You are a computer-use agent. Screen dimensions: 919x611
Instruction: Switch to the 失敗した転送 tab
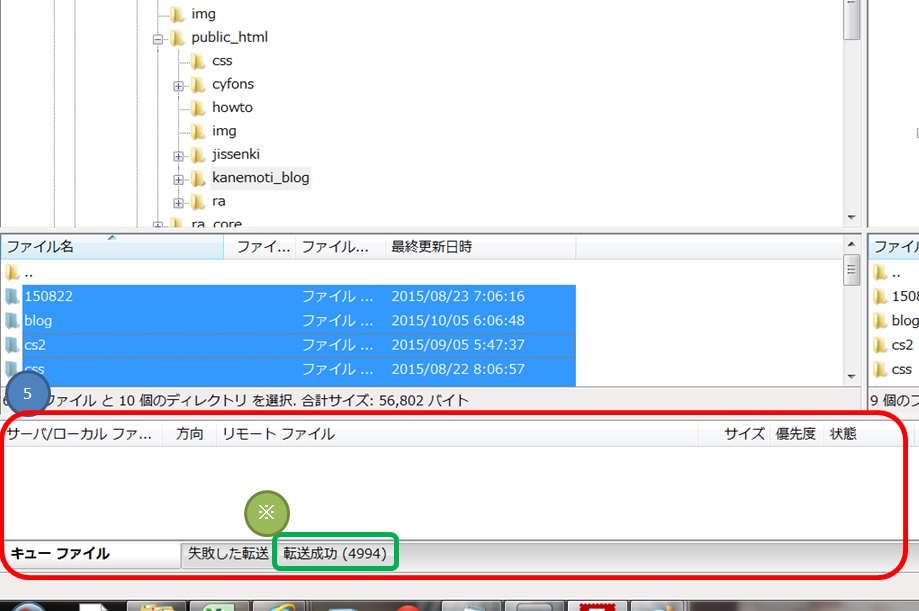(228, 553)
